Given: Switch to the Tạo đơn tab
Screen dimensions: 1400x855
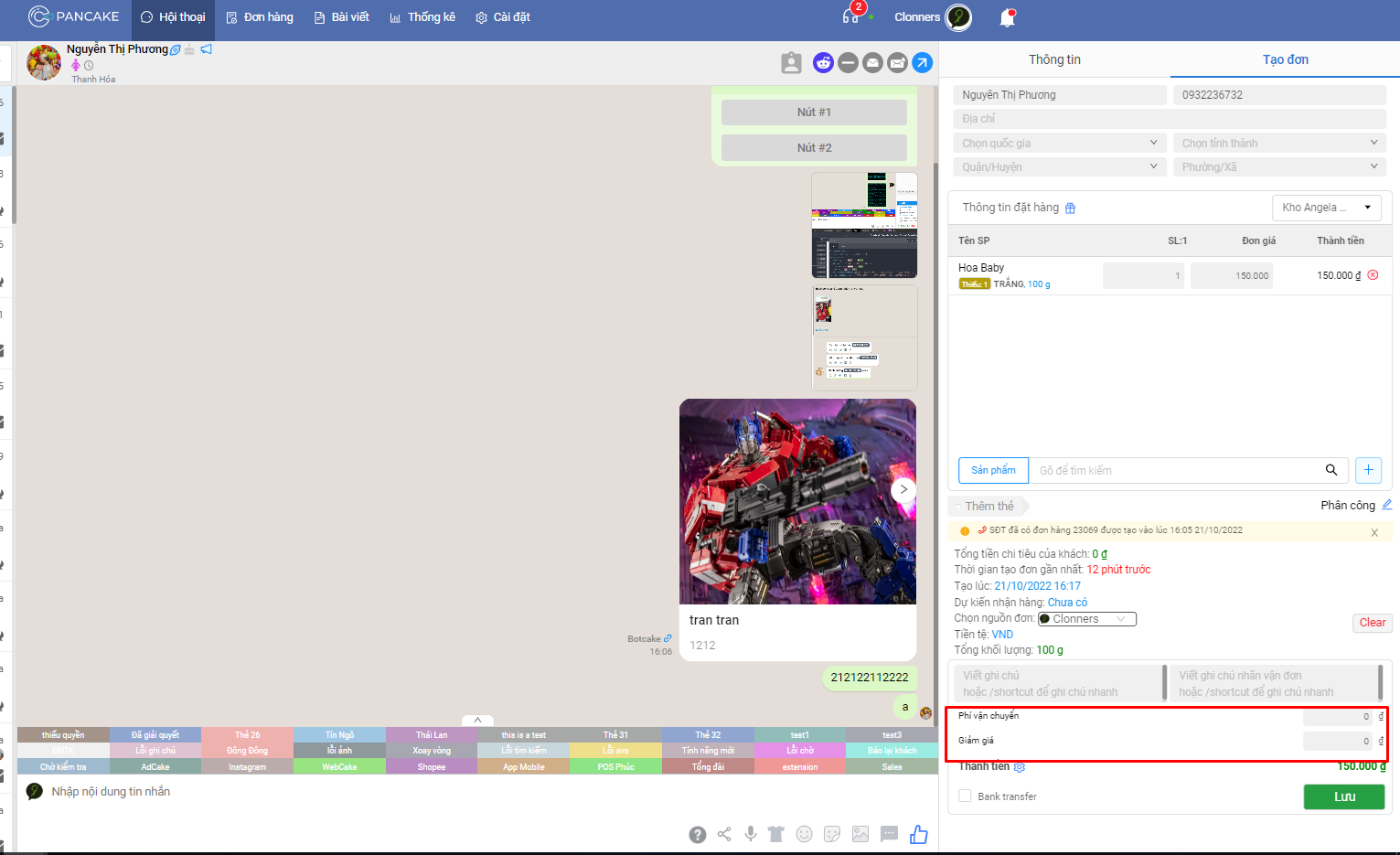Looking at the screenshot, I should pyautogui.click(x=1285, y=59).
